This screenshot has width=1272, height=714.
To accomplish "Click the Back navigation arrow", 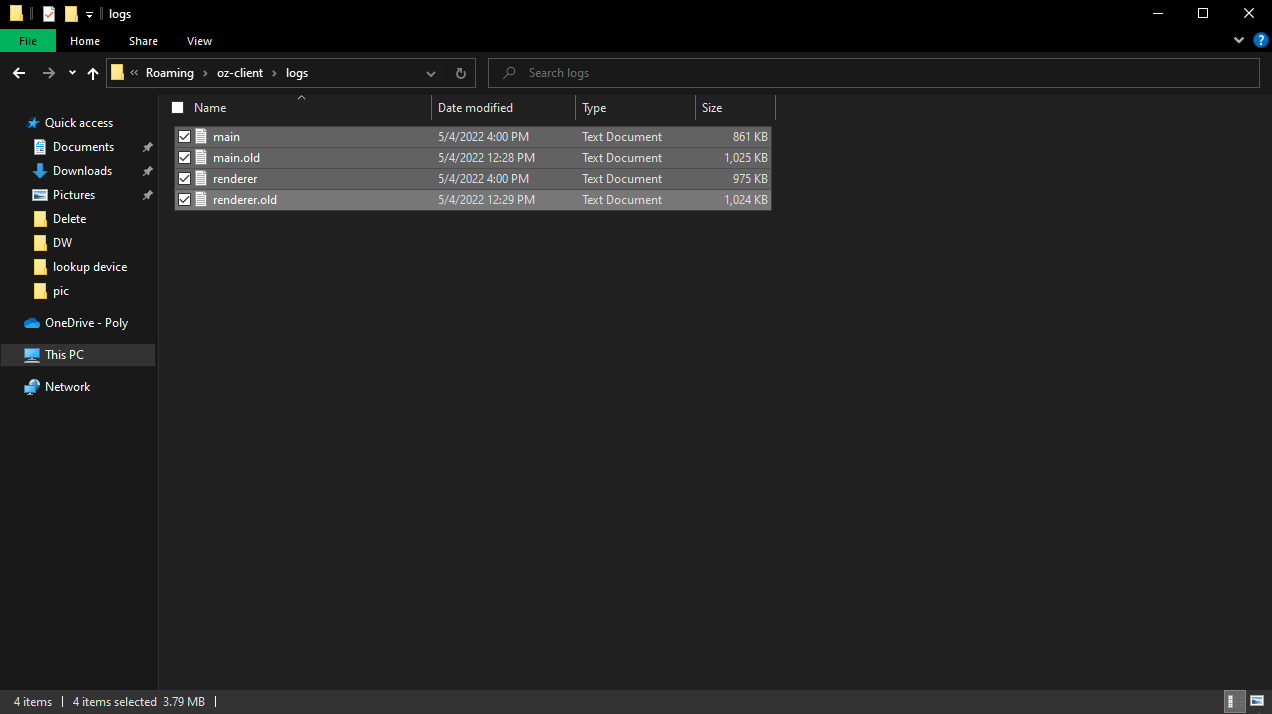I will point(18,72).
